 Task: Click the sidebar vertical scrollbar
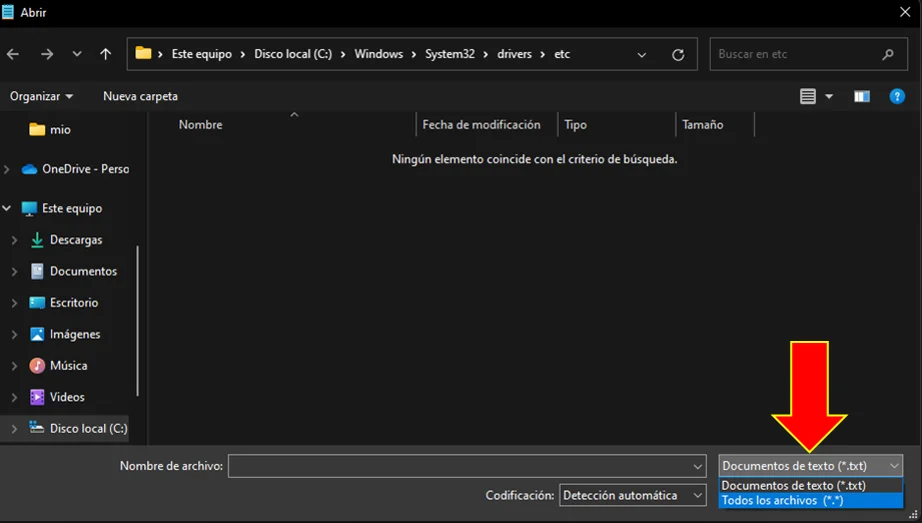pos(138,321)
